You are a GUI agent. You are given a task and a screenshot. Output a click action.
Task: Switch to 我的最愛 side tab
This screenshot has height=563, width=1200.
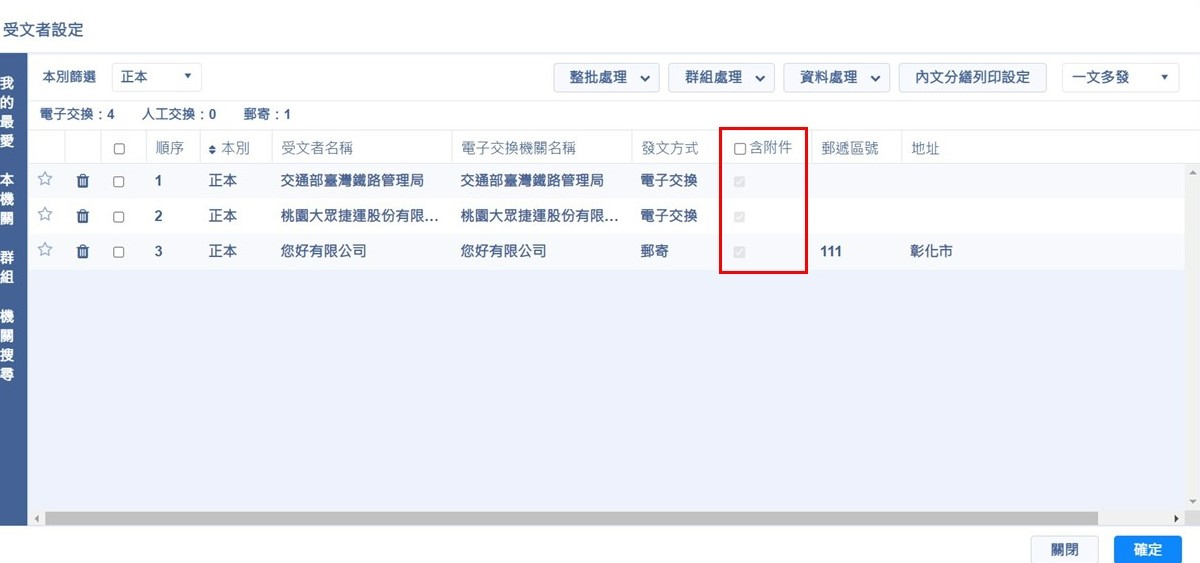[8, 110]
